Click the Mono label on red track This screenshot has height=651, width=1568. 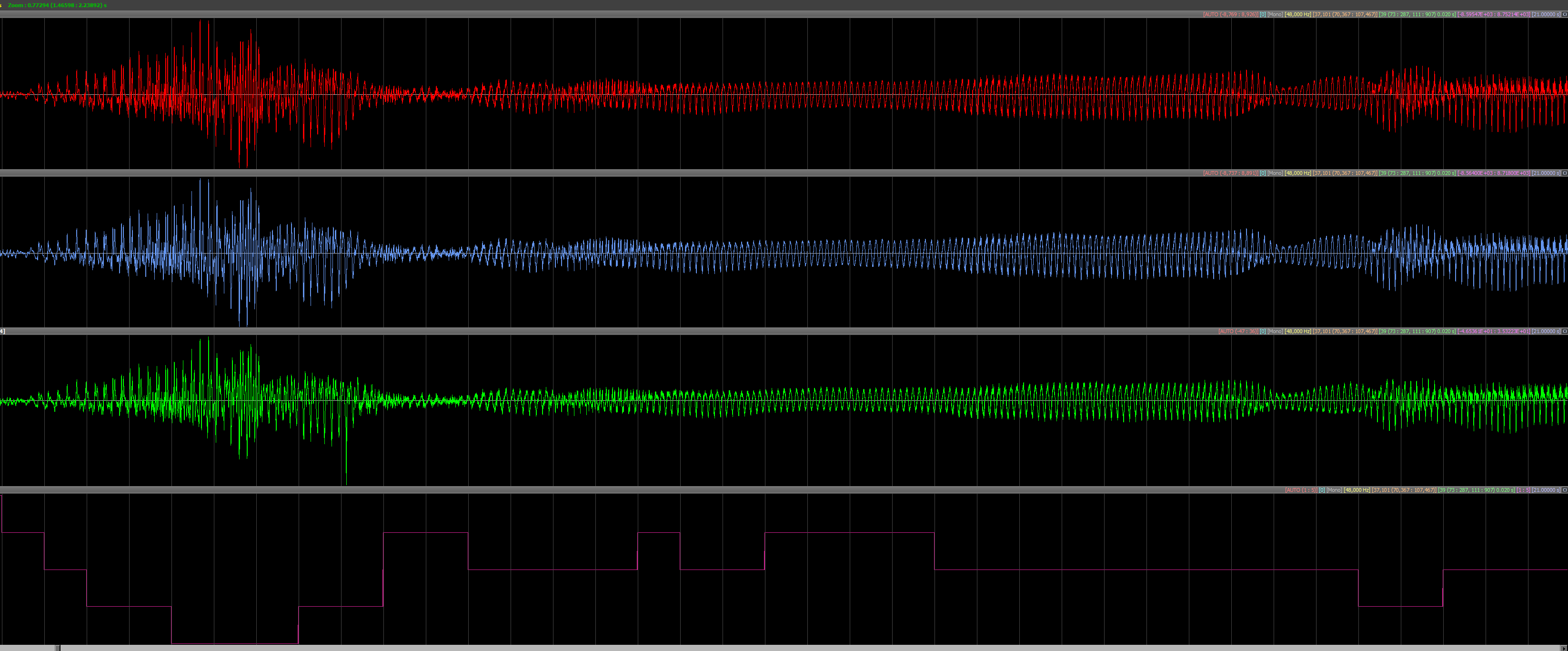(x=1275, y=14)
